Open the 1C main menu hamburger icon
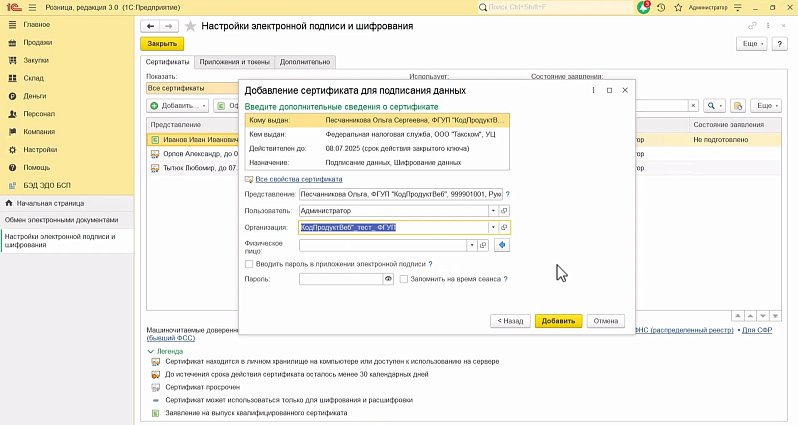The width and height of the screenshot is (798, 425). point(32,8)
